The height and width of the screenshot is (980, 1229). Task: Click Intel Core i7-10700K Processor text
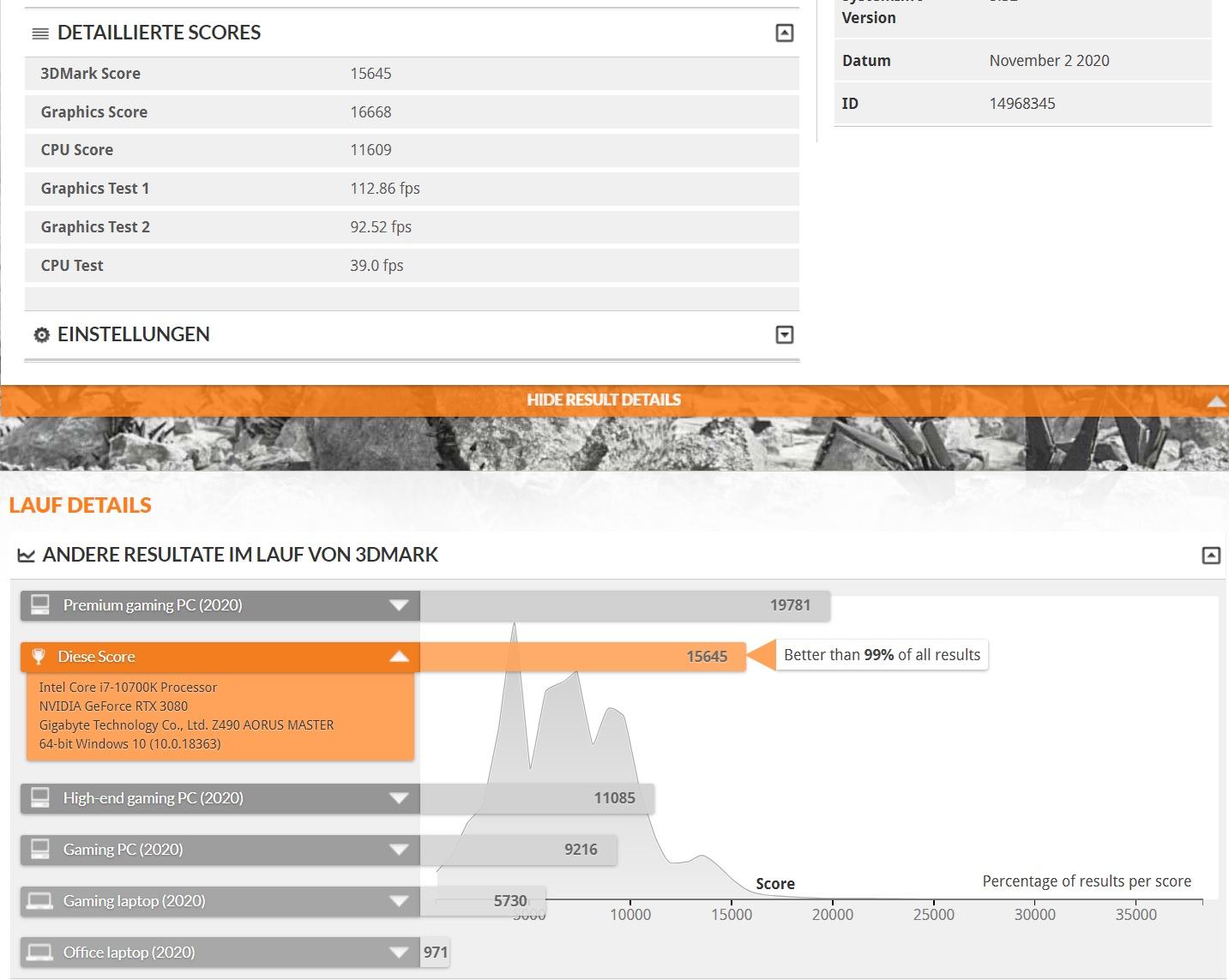(128, 688)
